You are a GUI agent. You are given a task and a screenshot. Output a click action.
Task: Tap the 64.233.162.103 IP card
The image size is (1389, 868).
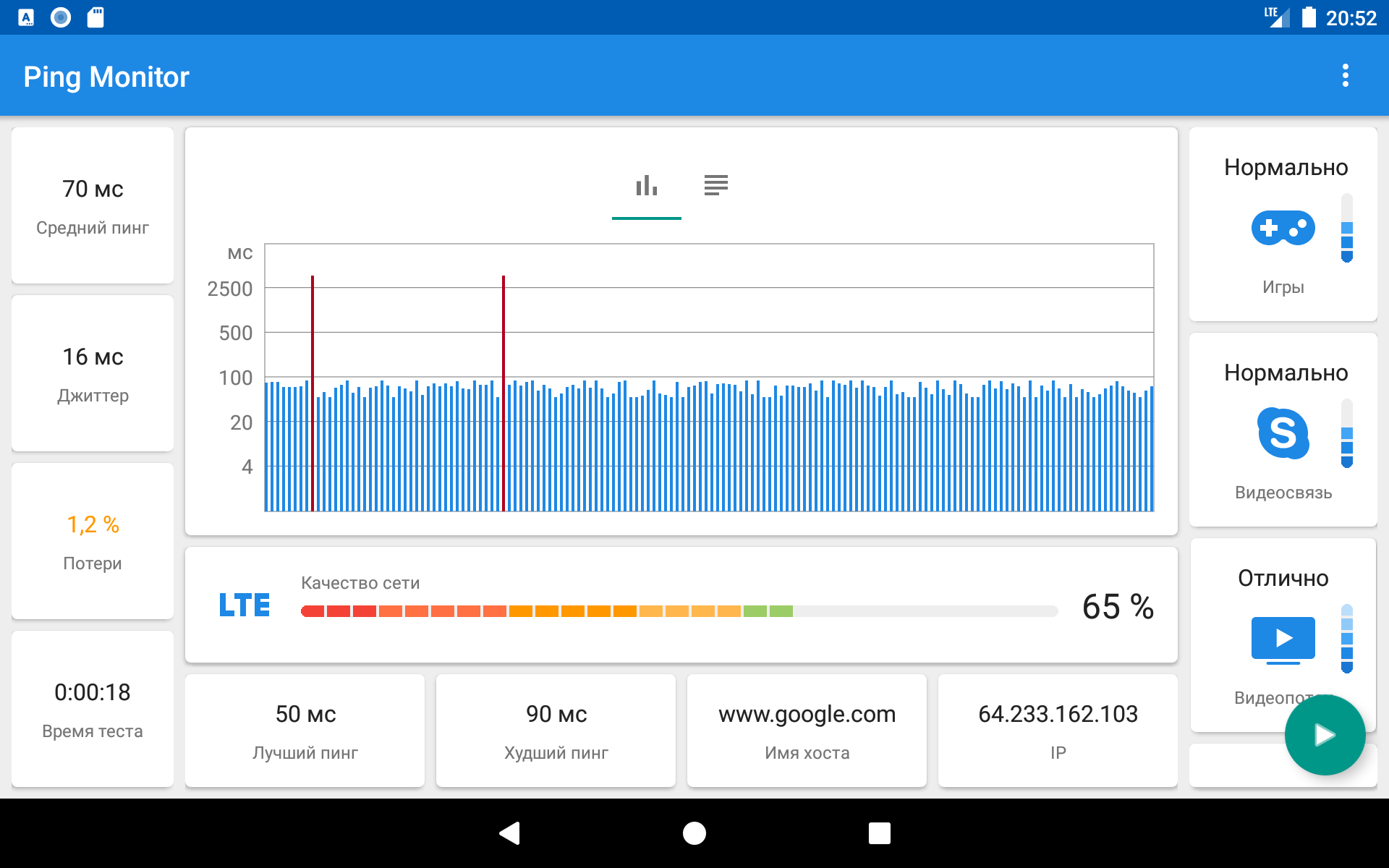[x=1058, y=731]
